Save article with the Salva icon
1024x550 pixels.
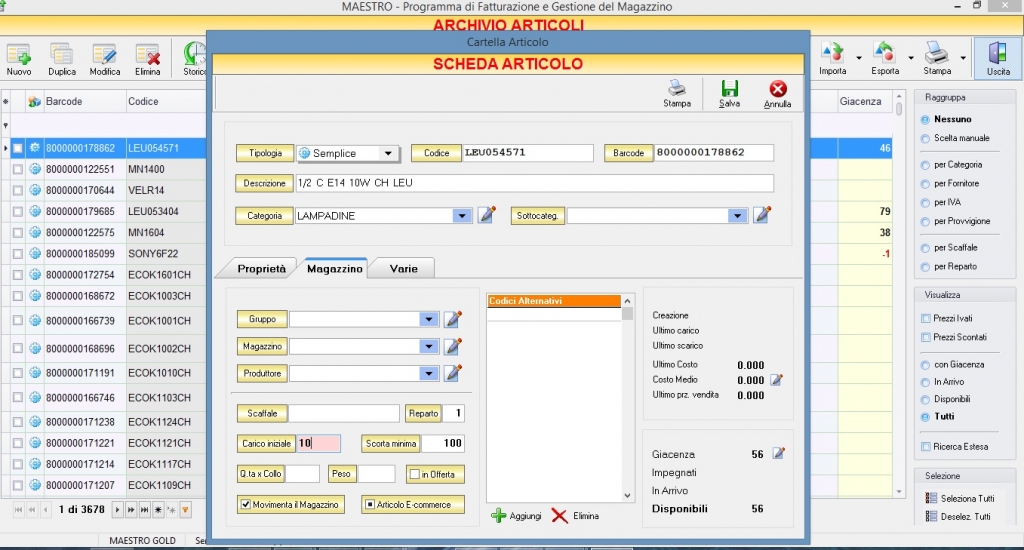click(729, 88)
